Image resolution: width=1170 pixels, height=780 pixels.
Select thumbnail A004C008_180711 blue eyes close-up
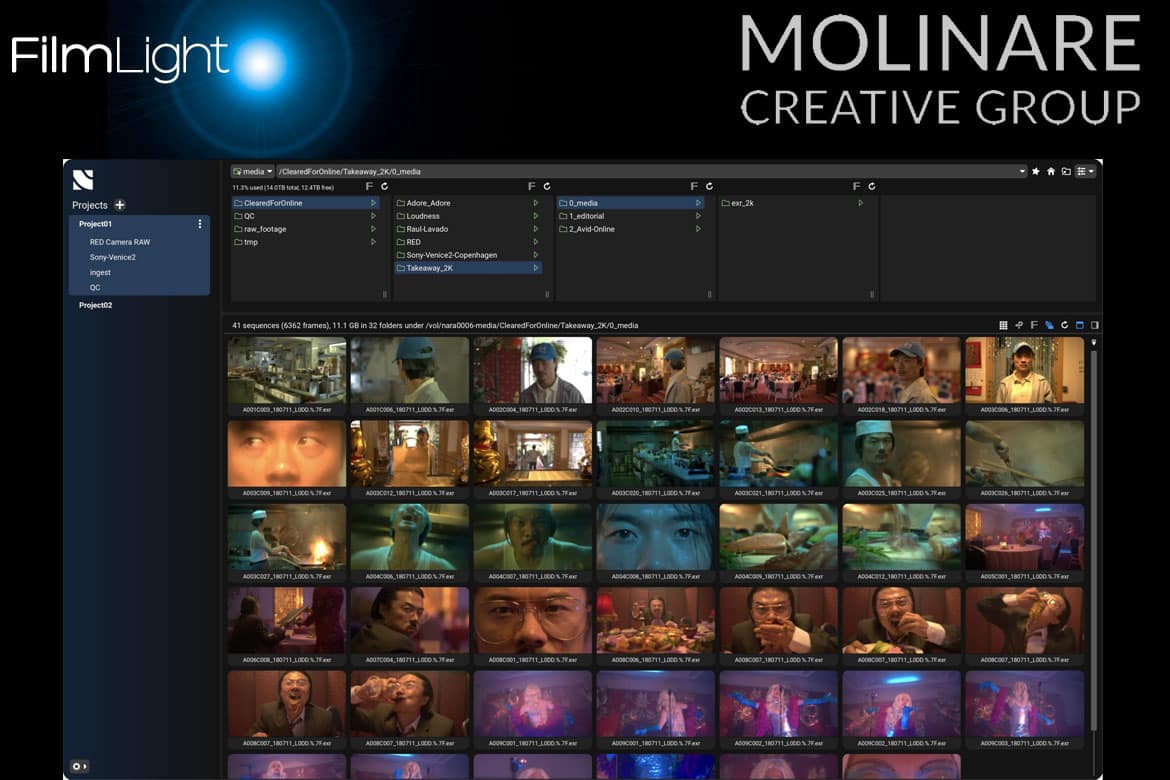[x=655, y=543]
